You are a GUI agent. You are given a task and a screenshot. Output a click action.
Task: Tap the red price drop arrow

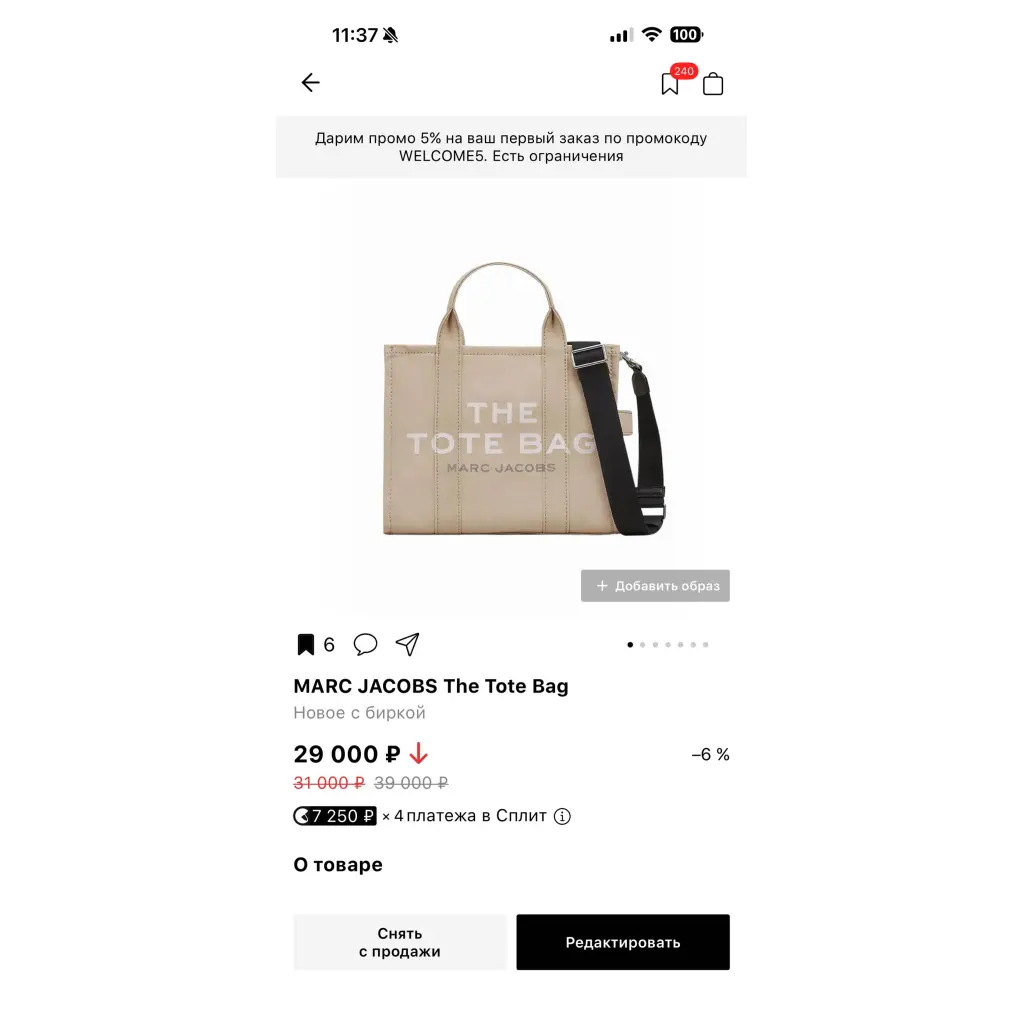tap(419, 754)
